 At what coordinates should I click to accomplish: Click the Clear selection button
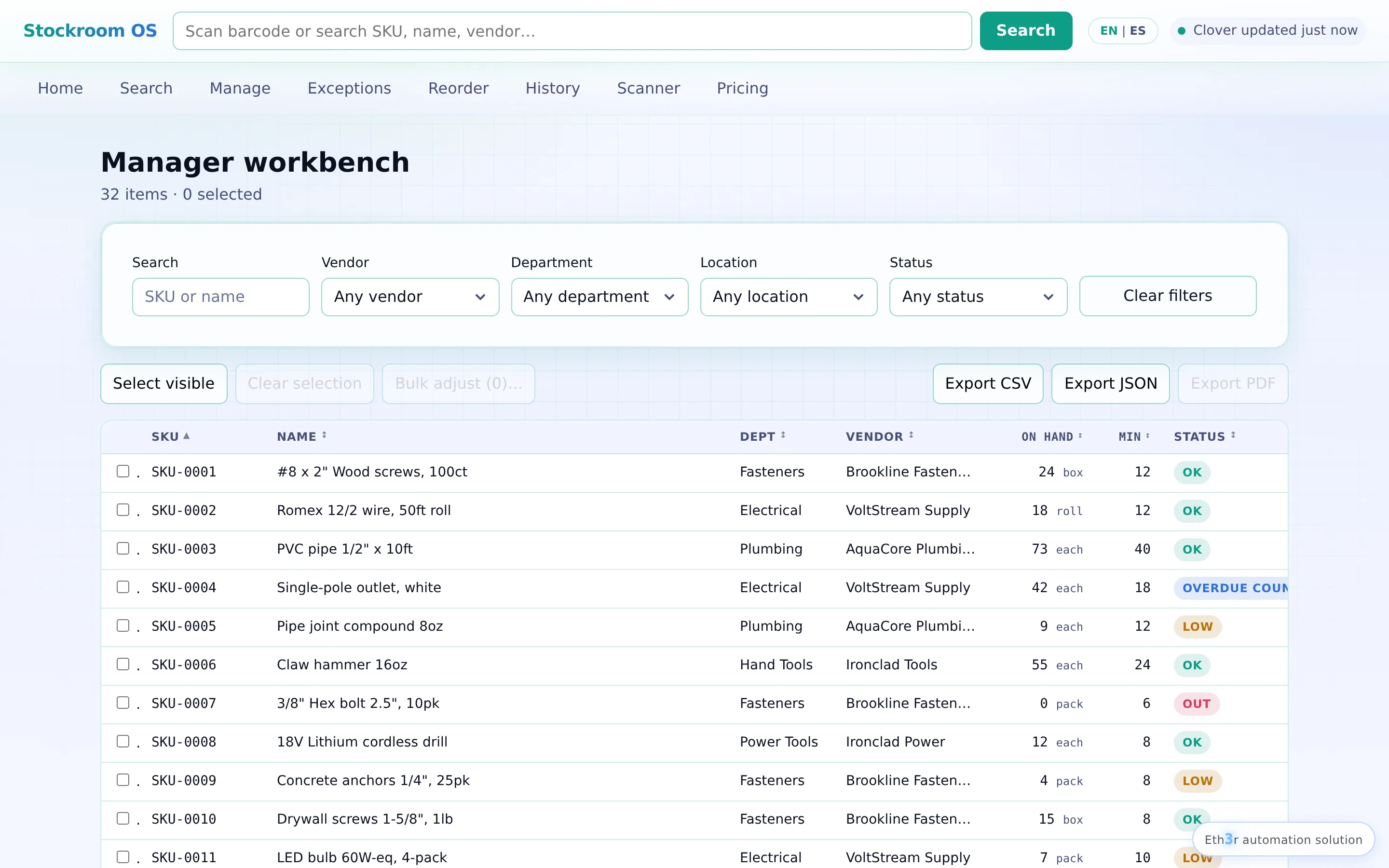[304, 383]
